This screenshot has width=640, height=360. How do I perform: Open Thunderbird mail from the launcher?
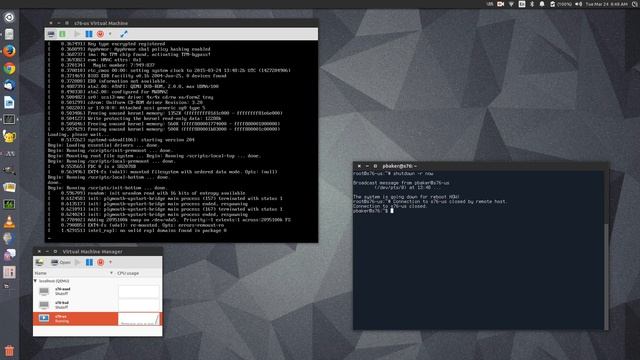9,85
